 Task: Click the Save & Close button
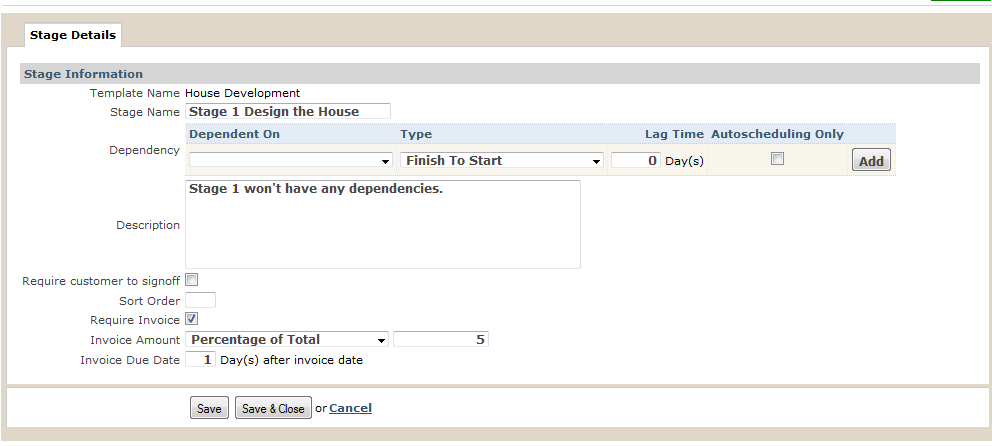[x=273, y=408]
